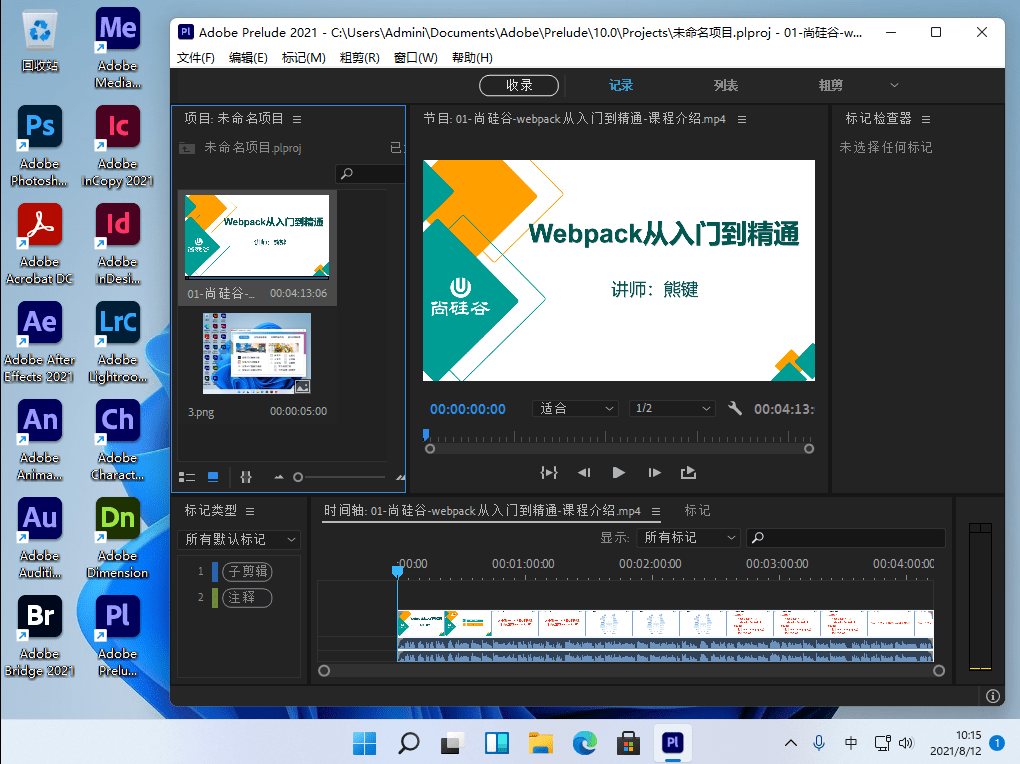Image resolution: width=1020 pixels, height=764 pixels.
Task: Open the 适合 zoom level dropdown
Action: (578, 409)
